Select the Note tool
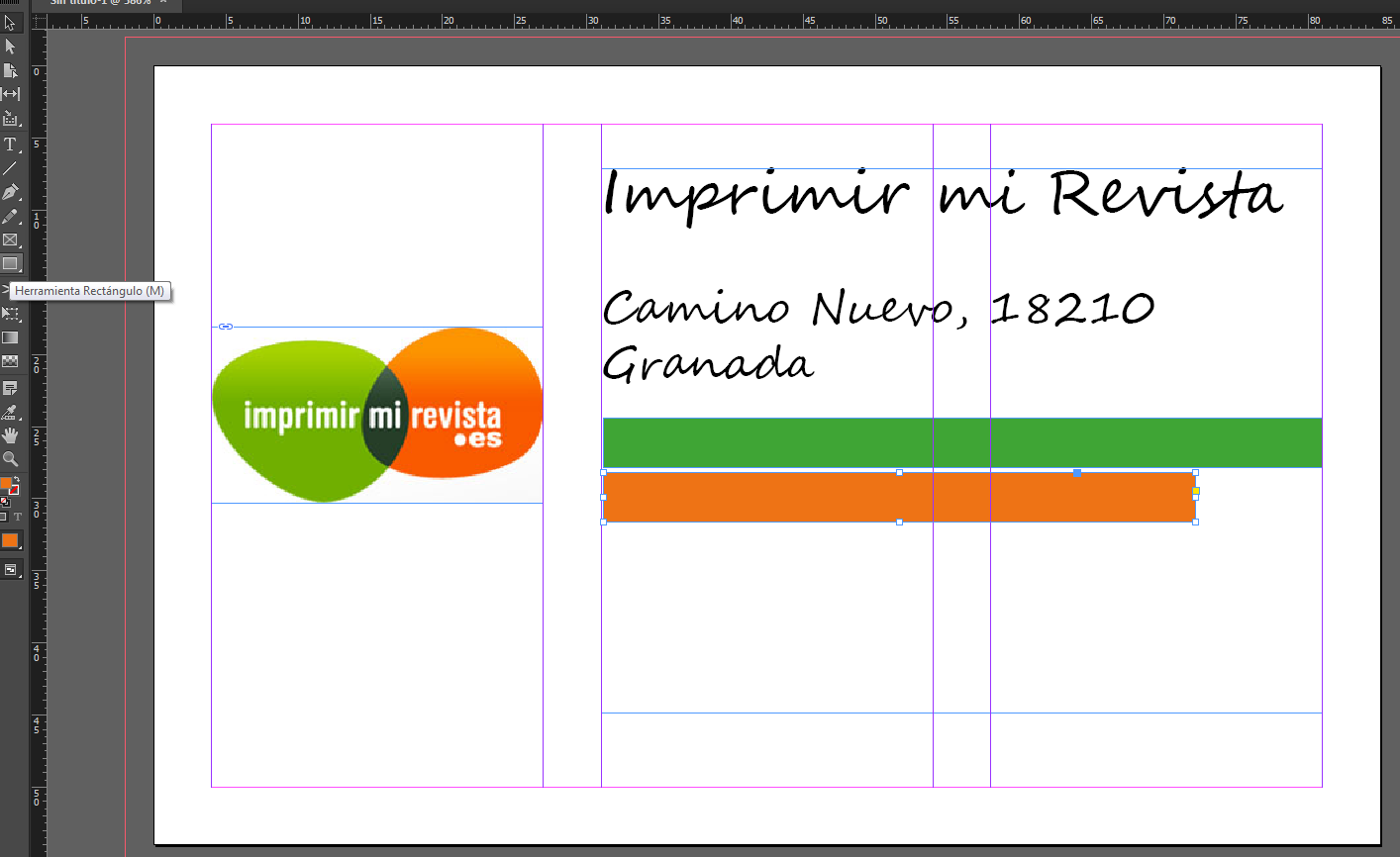 coord(10,388)
